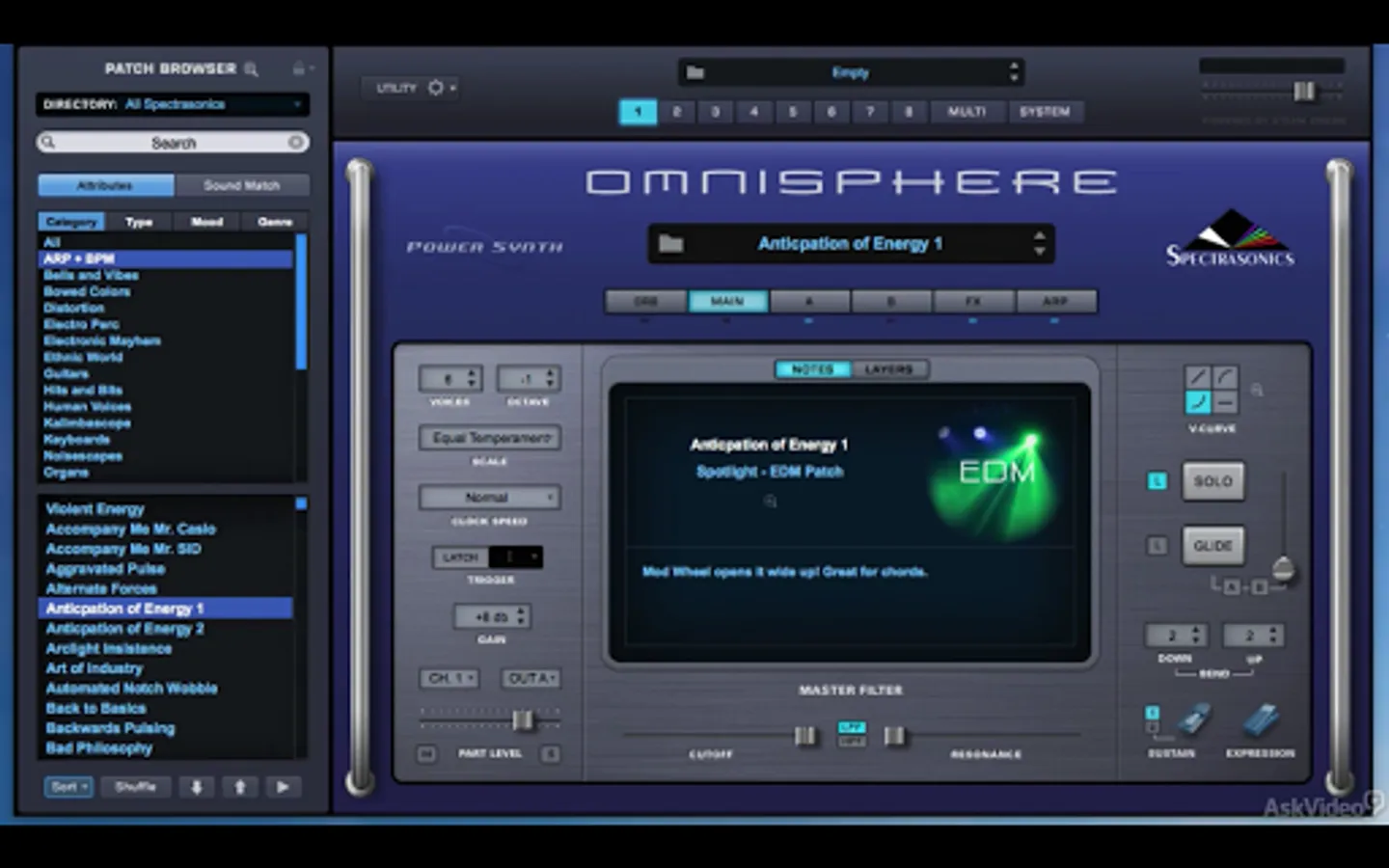
Task: Click the play button in Patch Browser footer
Action: 283,787
